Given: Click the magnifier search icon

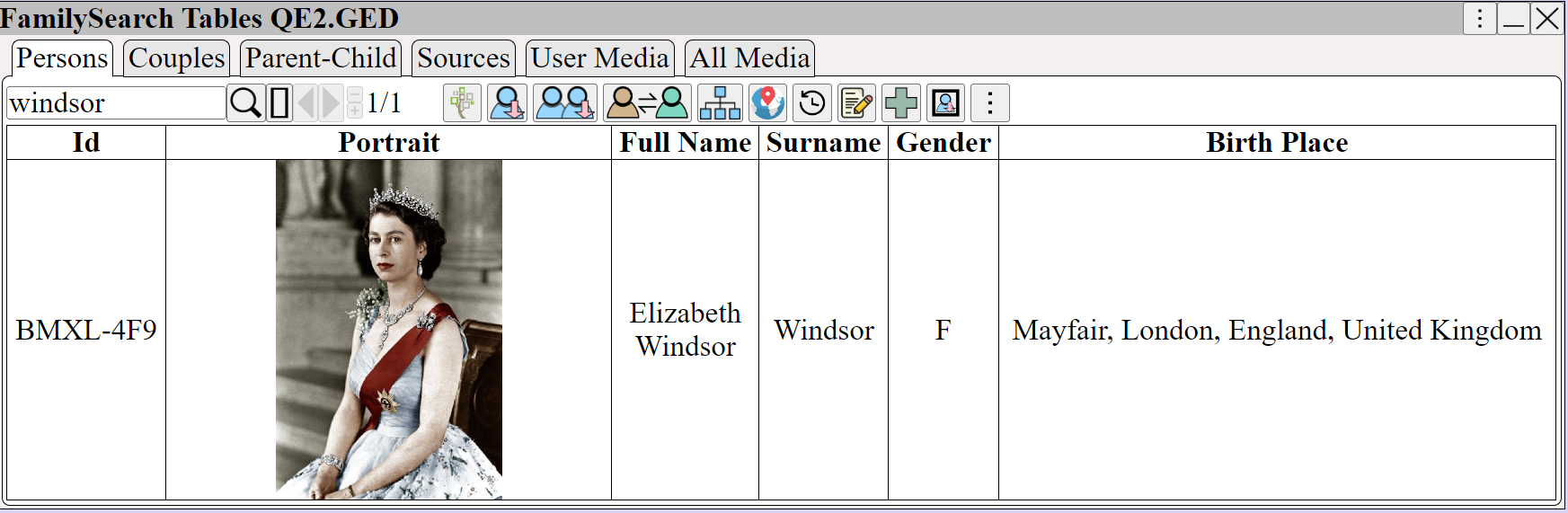Looking at the screenshot, I should (245, 102).
